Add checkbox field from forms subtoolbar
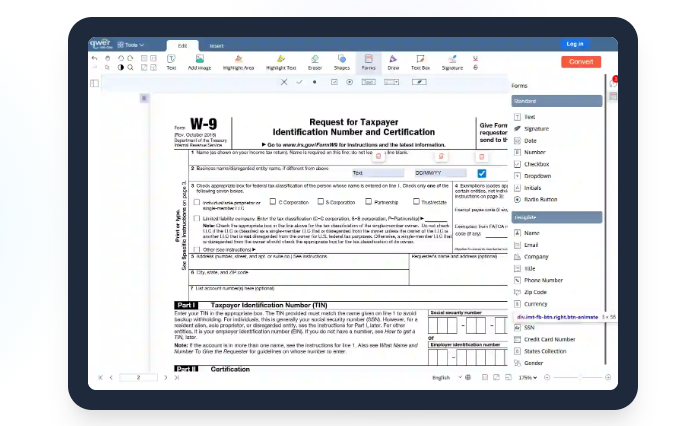The image size is (700, 426). coord(334,82)
